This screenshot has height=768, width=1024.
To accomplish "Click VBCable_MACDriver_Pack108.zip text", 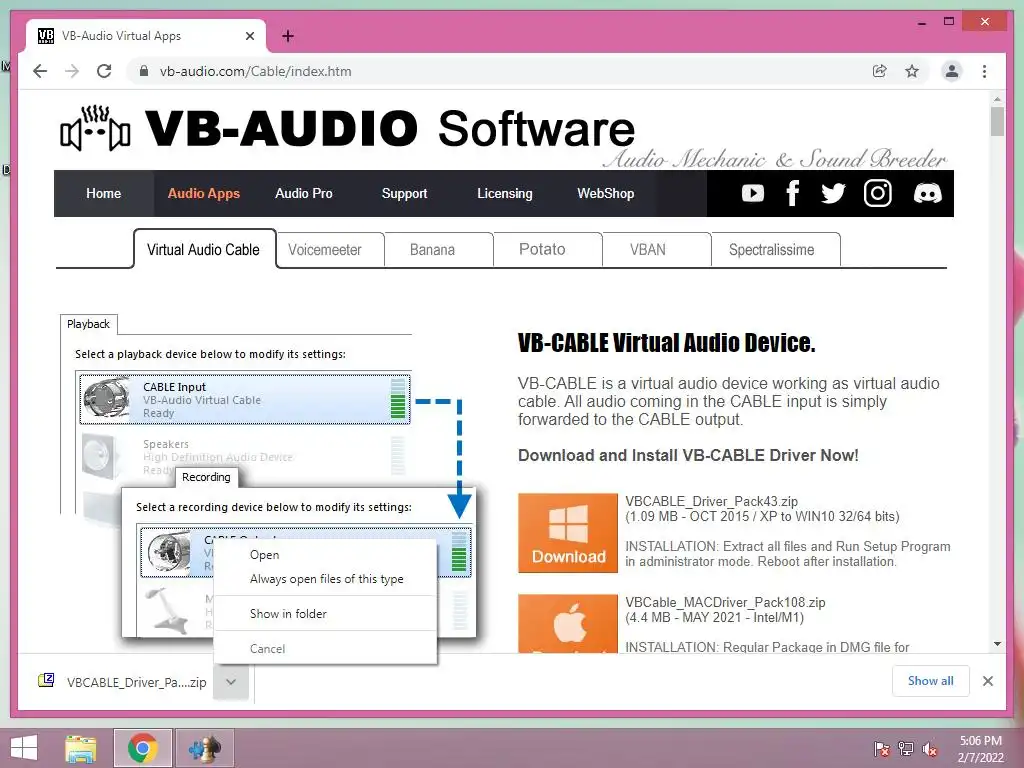I will click(725, 602).
